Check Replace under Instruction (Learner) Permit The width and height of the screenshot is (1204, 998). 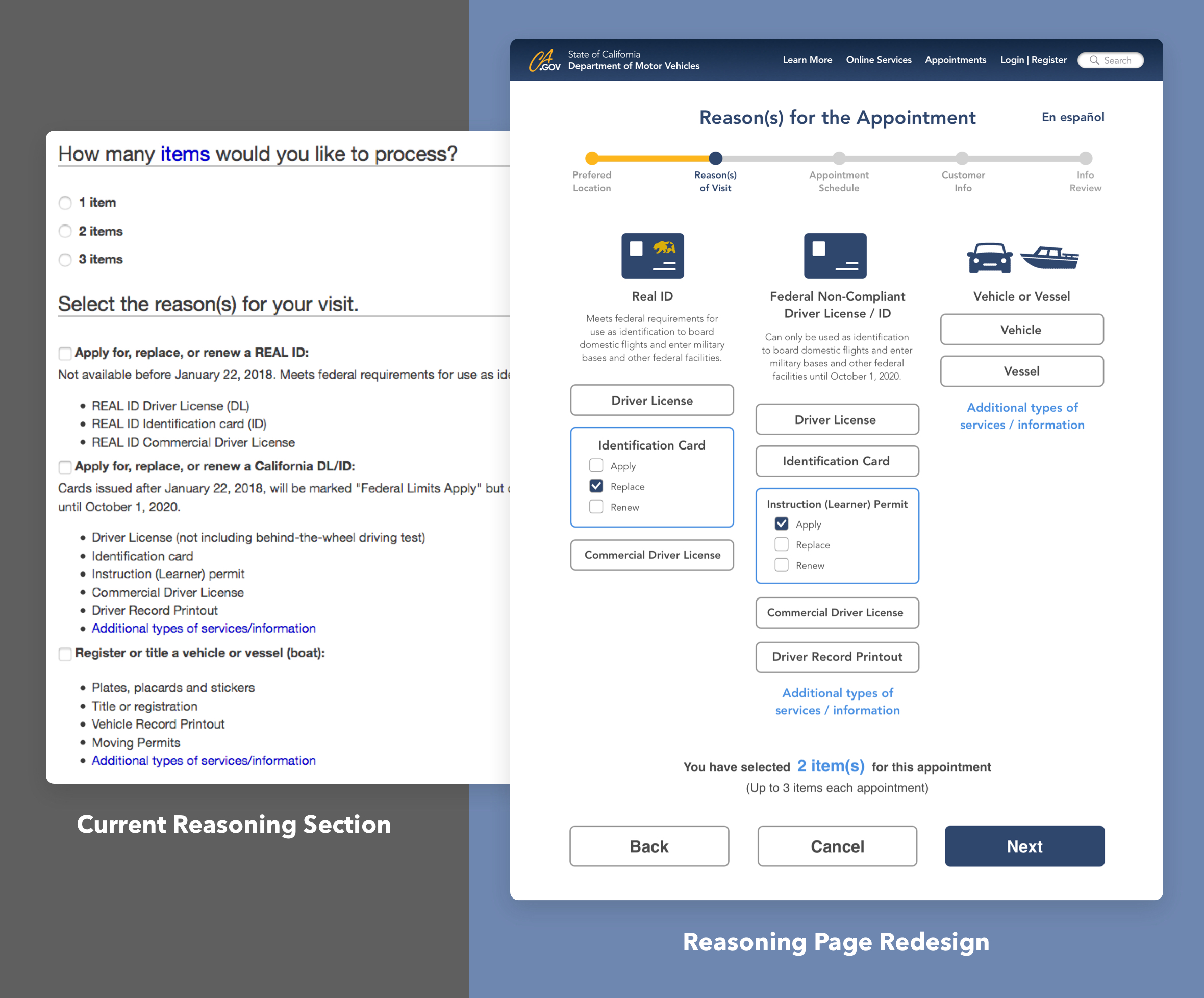point(782,544)
